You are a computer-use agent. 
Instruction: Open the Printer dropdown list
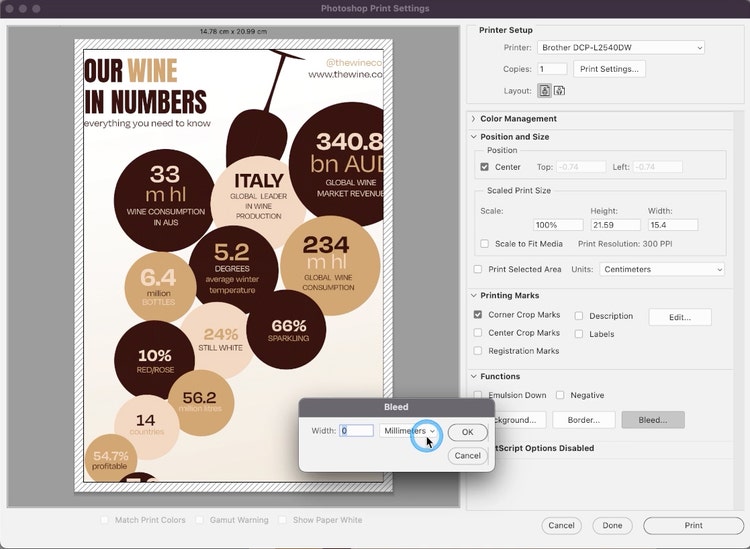(620, 47)
